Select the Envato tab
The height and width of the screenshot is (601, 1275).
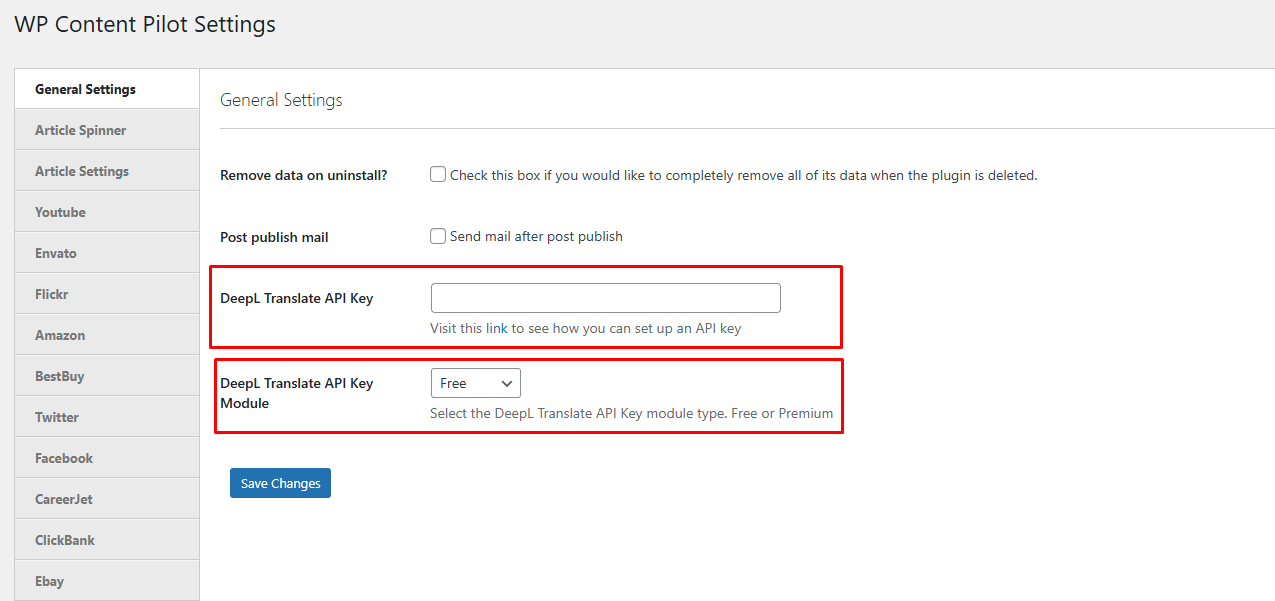tap(107, 253)
